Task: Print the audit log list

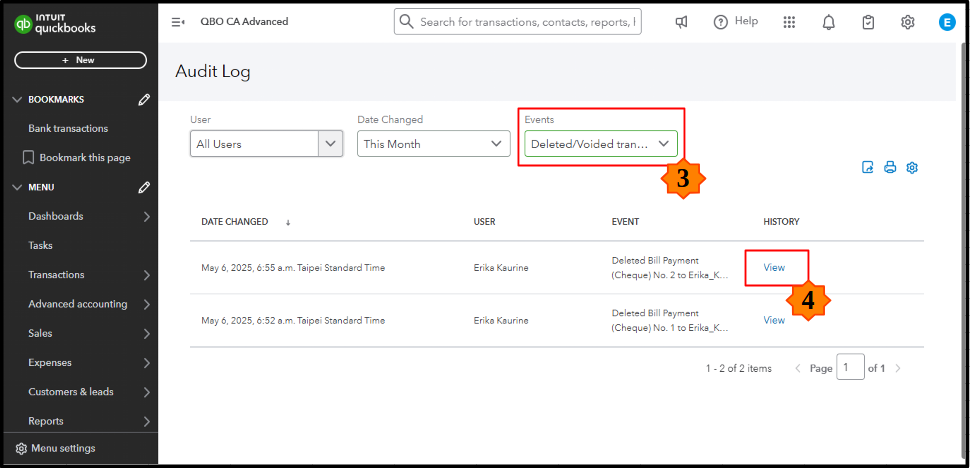Action: coord(890,168)
